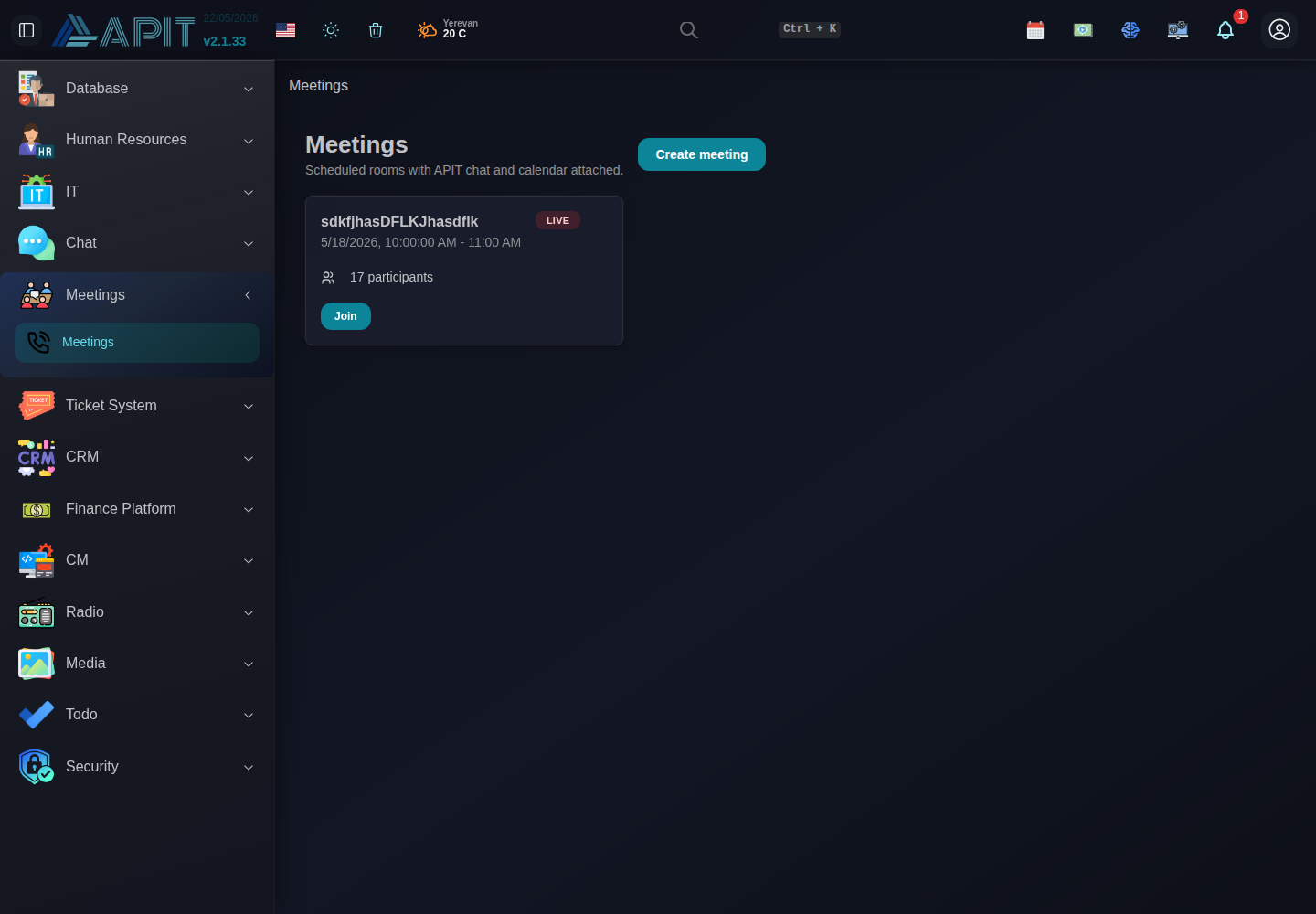Click the Chat bubble sidebar icon

(37, 243)
